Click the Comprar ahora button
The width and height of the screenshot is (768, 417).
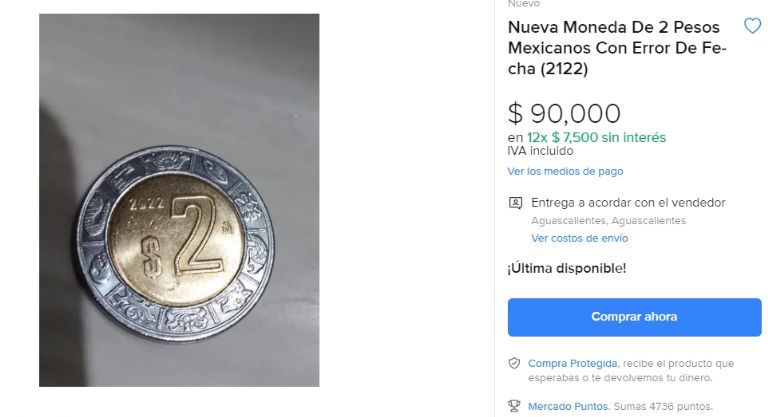(x=634, y=317)
